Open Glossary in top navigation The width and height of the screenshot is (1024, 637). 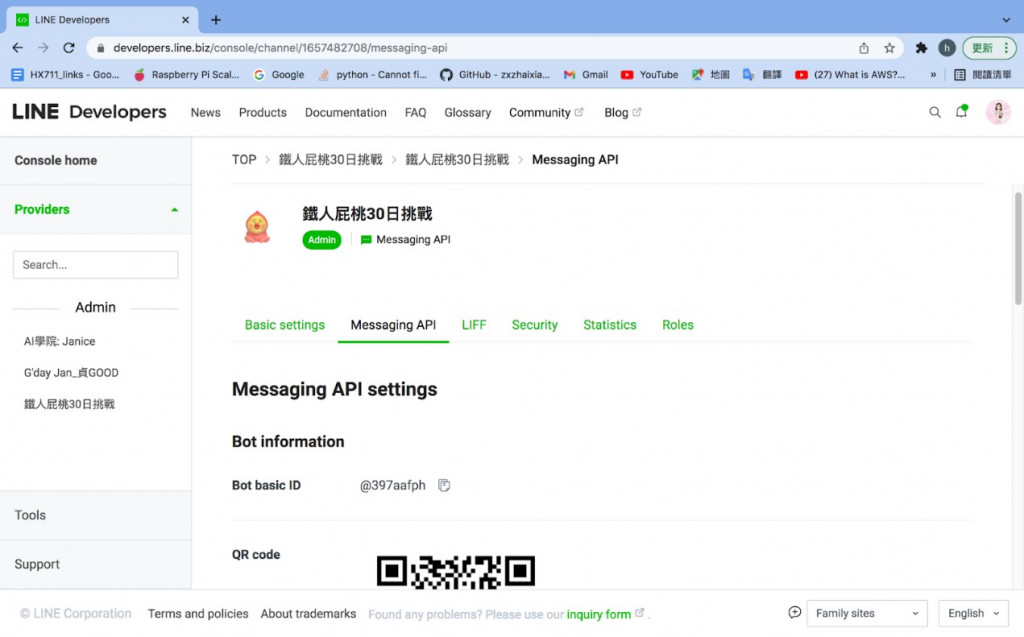468,112
